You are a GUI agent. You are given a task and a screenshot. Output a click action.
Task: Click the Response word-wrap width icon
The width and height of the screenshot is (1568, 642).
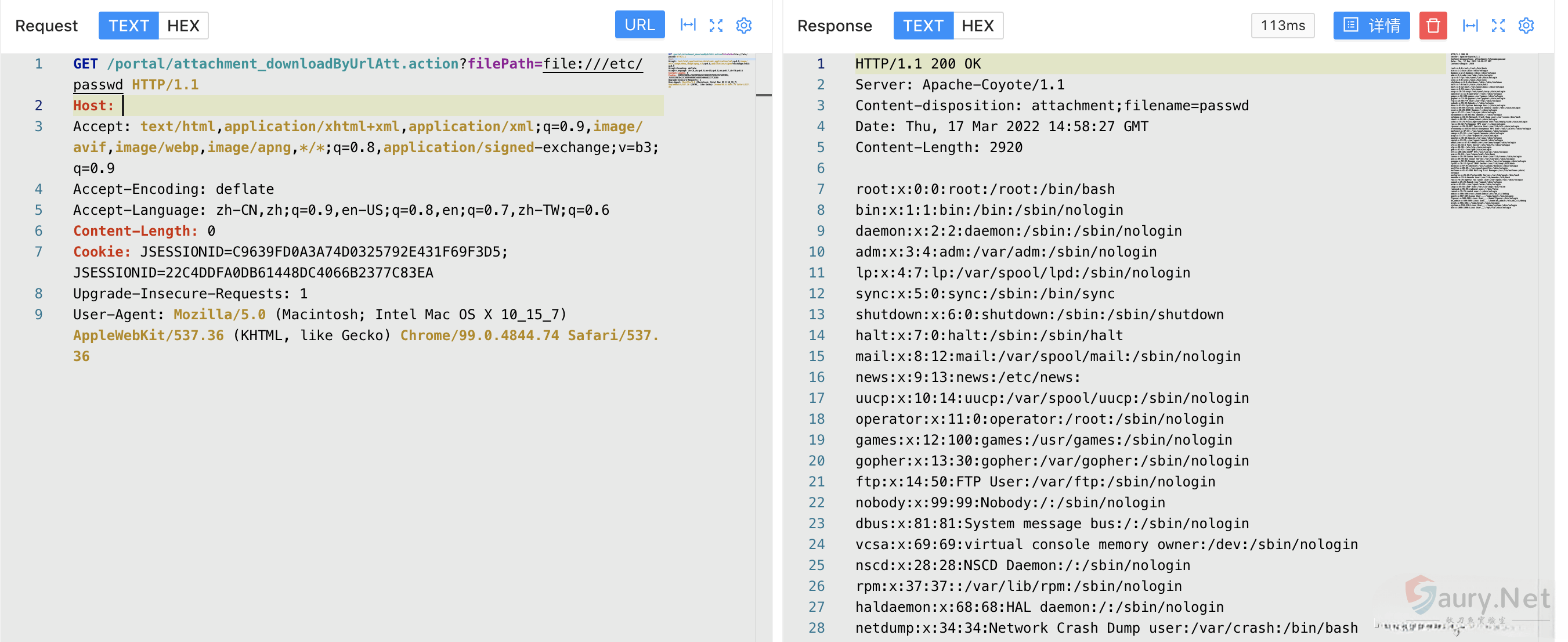click(x=1470, y=25)
